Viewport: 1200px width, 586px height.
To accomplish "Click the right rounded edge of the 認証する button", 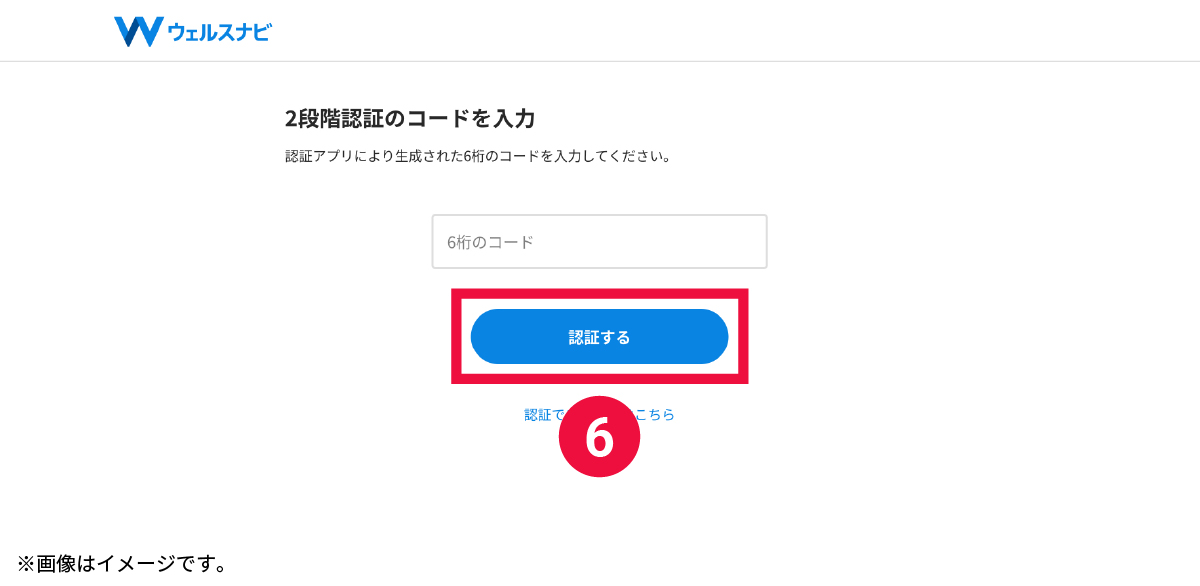I will click(714, 337).
